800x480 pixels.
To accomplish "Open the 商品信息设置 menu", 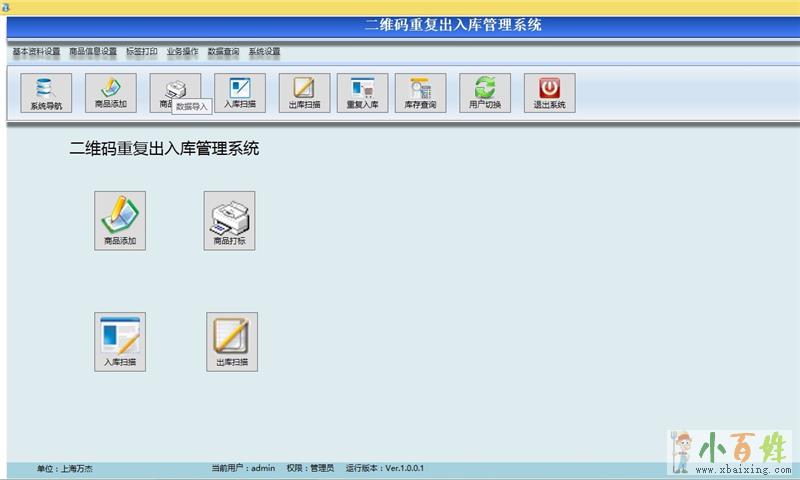I will pos(93,51).
